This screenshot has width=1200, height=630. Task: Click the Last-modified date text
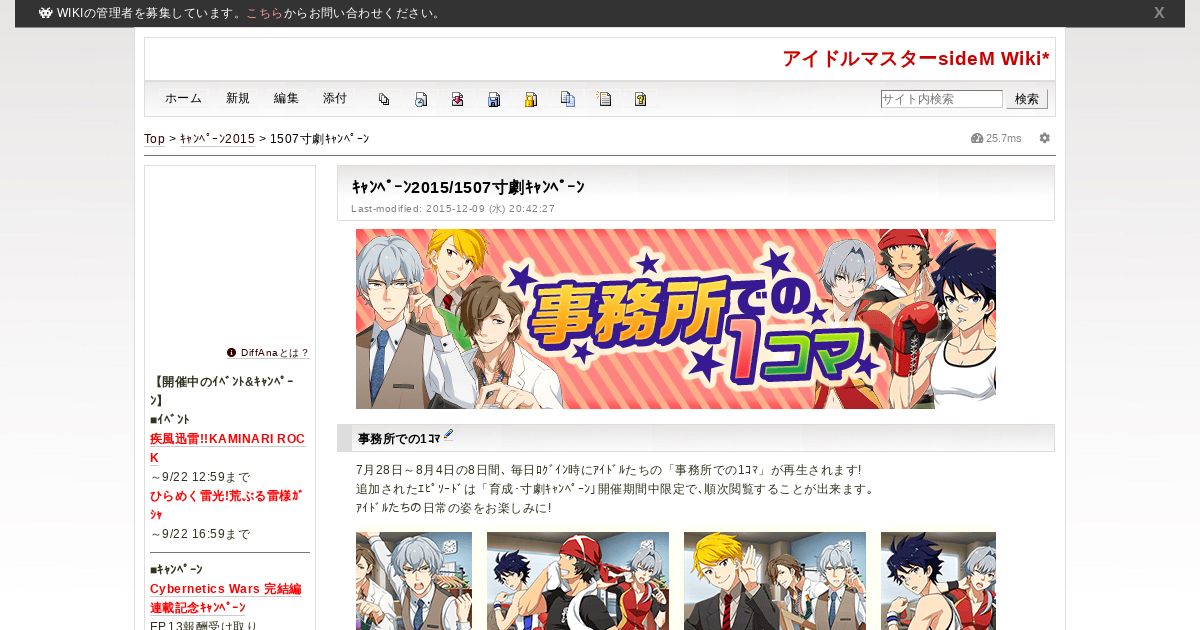point(453,209)
